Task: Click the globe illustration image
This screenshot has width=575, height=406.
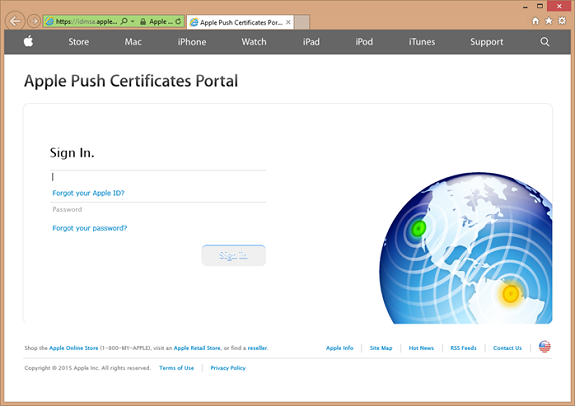Action: coord(466,248)
